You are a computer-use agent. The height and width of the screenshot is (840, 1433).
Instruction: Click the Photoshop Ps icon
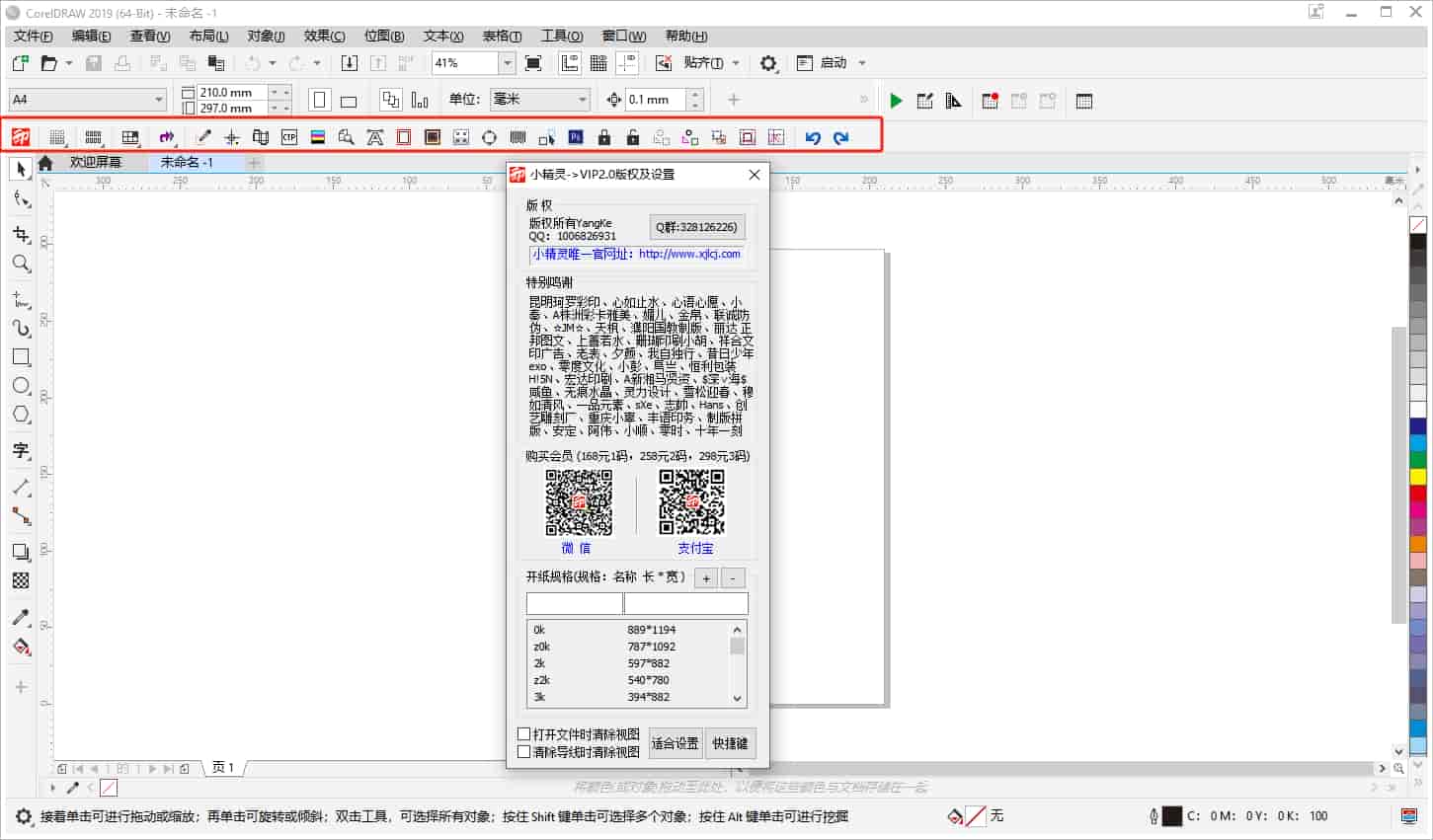pos(576,137)
